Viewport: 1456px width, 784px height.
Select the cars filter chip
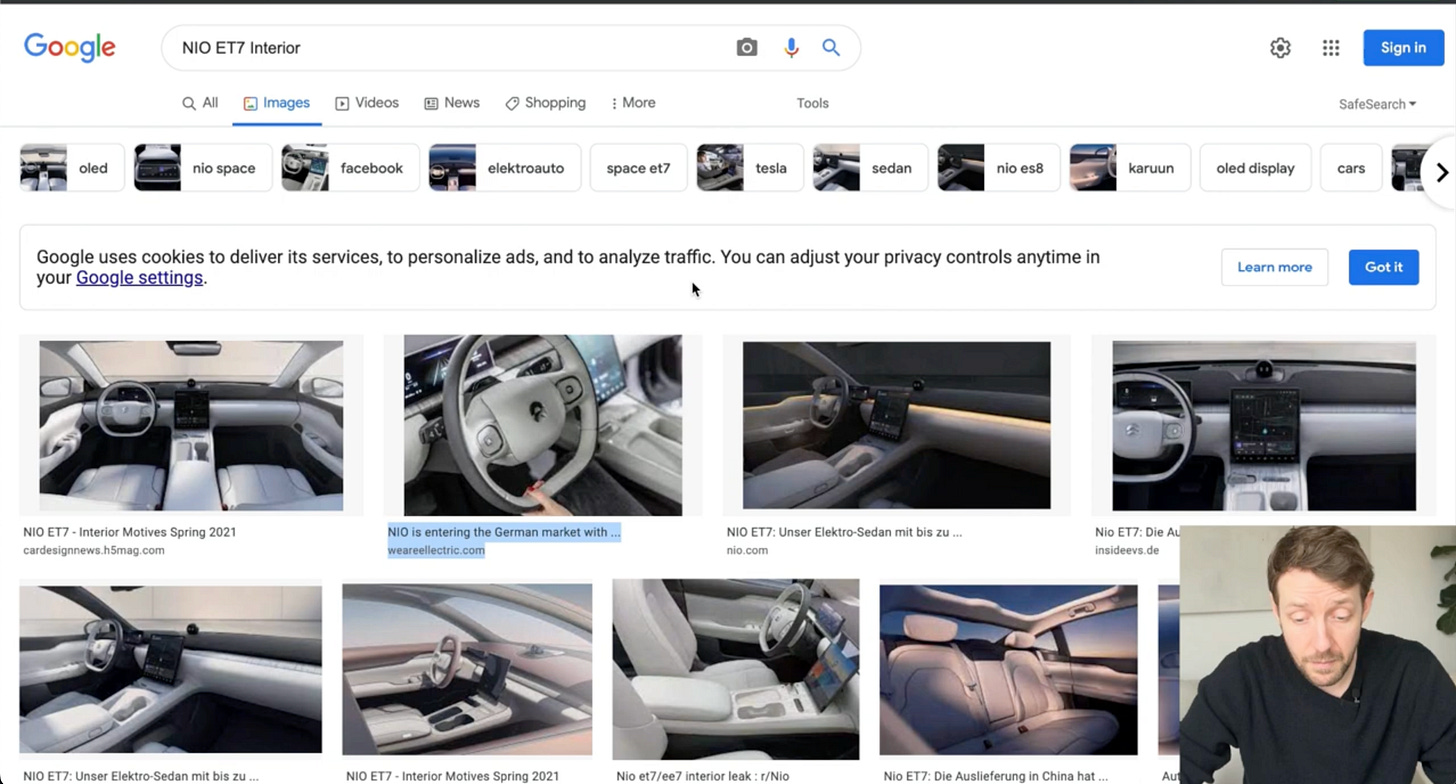click(x=1351, y=168)
